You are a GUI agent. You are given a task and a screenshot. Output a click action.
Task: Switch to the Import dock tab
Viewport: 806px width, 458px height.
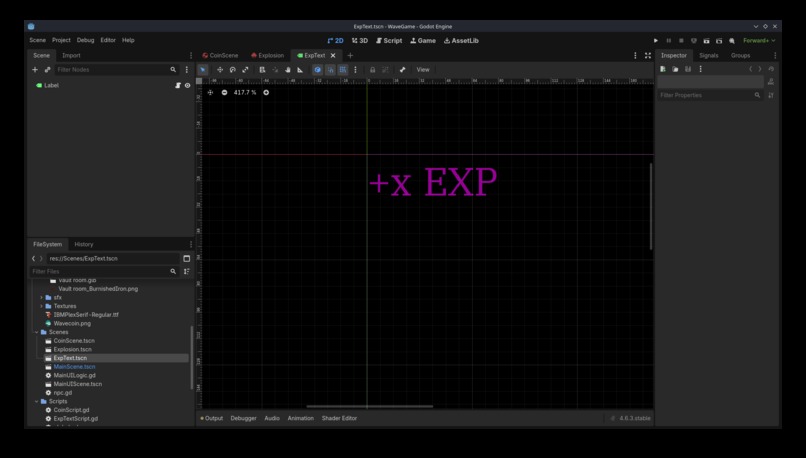[71, 56]
